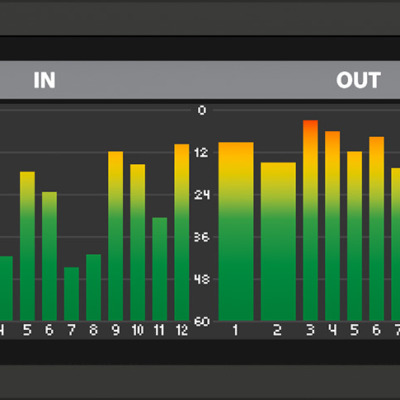Click output channel number 4 label

click(332, 330)
